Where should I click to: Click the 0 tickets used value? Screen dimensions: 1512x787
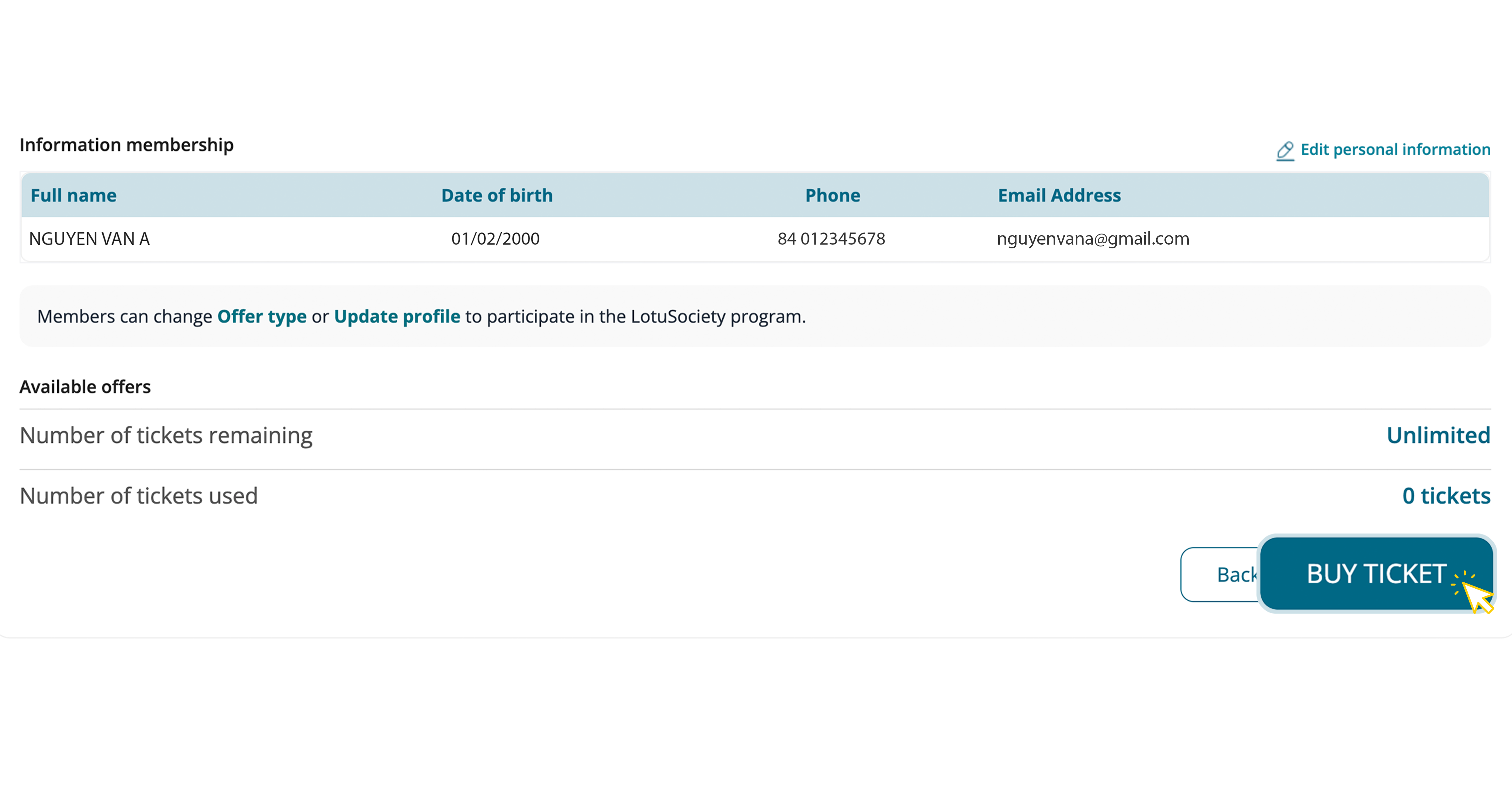pos(1446,496)
